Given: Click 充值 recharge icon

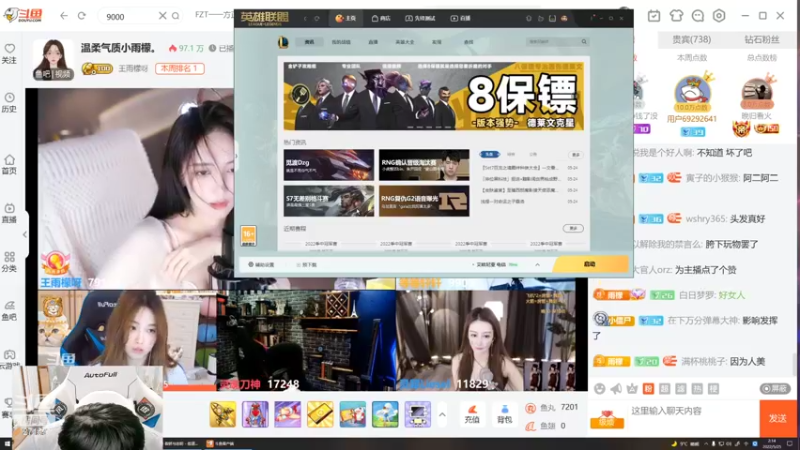Looking at the screenshot, I should click(x=472, y=414).
